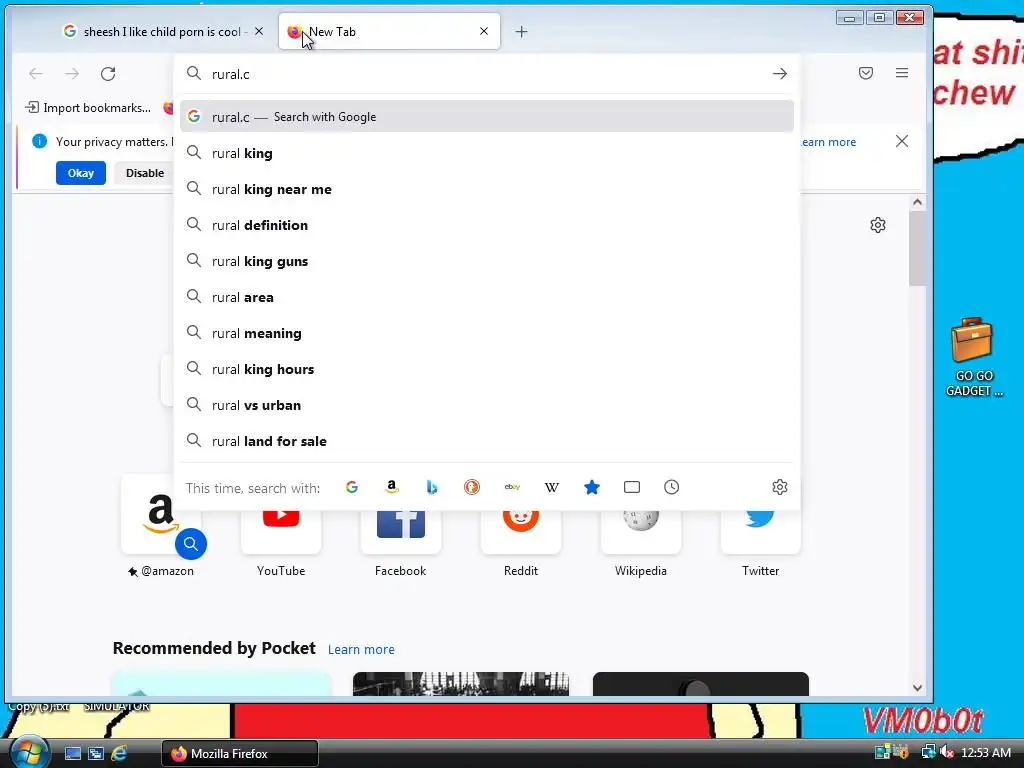Click the Switch between windows icon

(96, 754)
